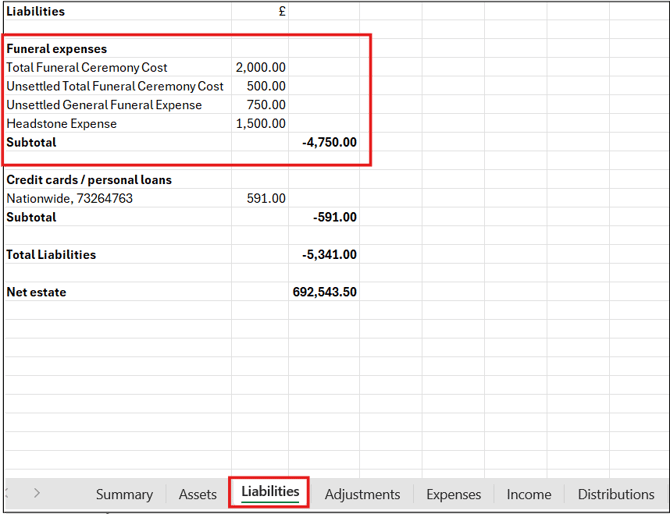This screenshot has height=514, width=670.
Task: Select the Net estate label cell
Action: (x=118, y=292)
